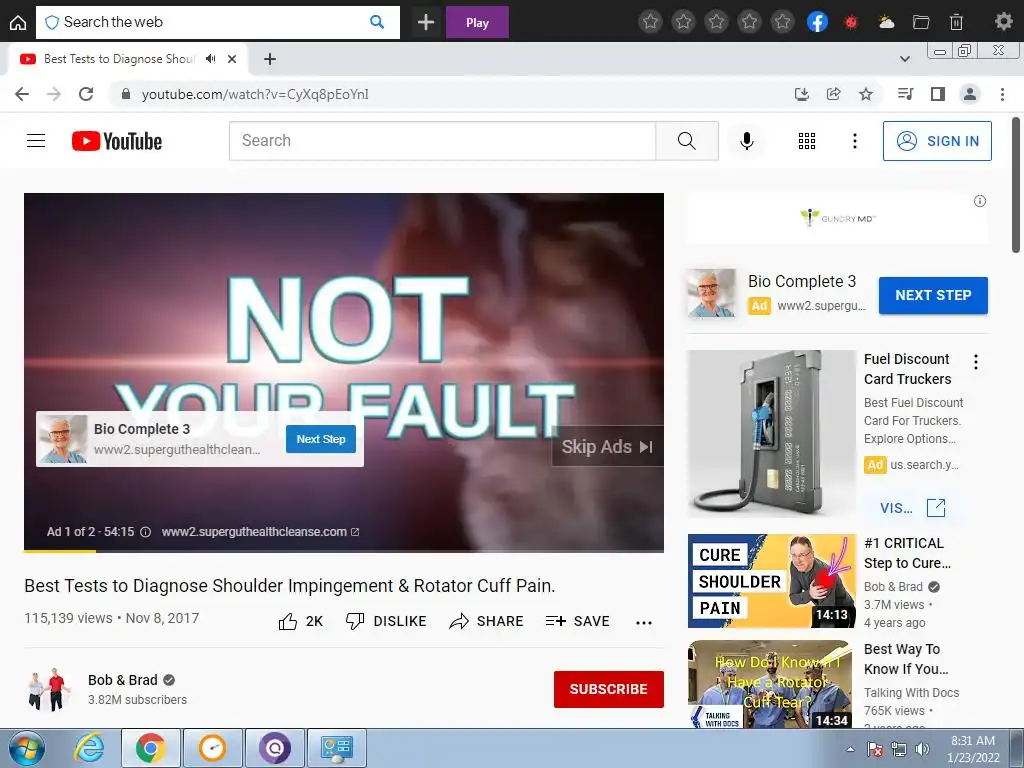The width and height of the screenshot is (1024, 768).
Task: Click the fuel pump ad thumbnail
Action: (771, 434)
